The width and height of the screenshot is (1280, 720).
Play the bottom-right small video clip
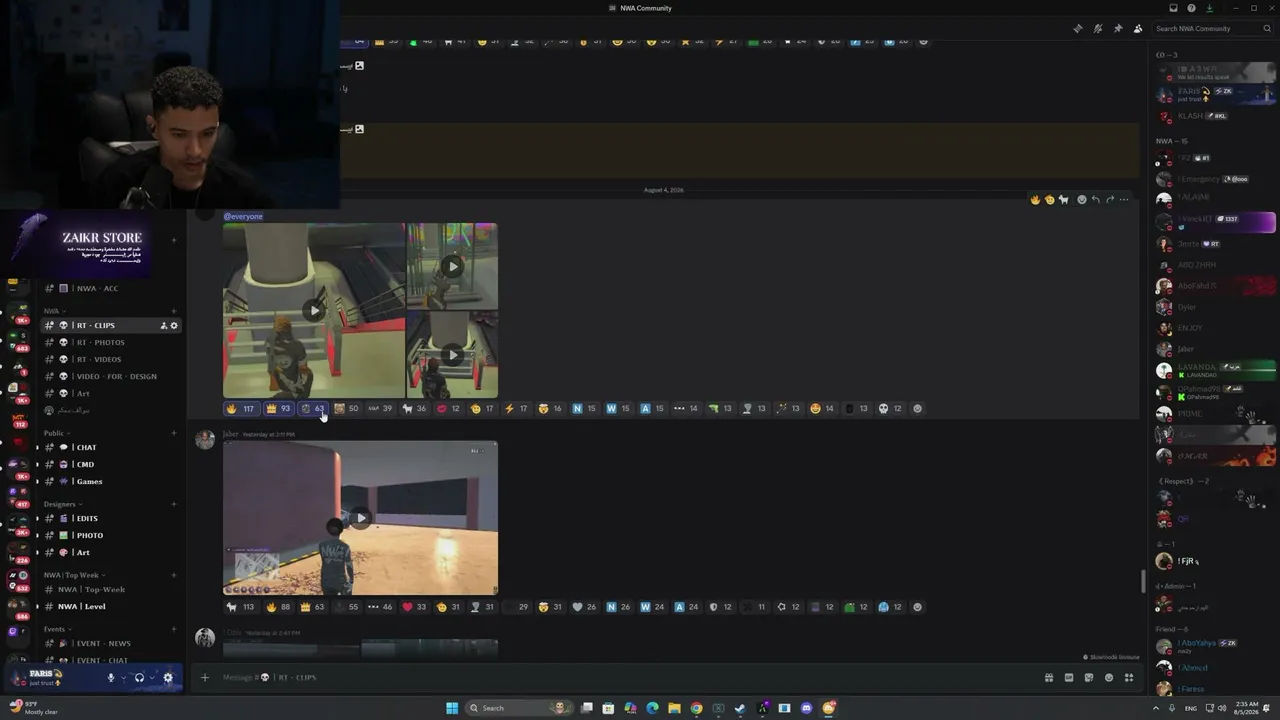(452, 355)
